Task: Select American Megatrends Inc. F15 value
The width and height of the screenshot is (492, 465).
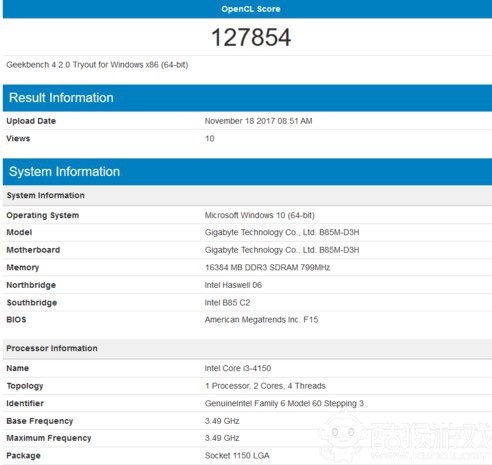Action: coord(261,320)
